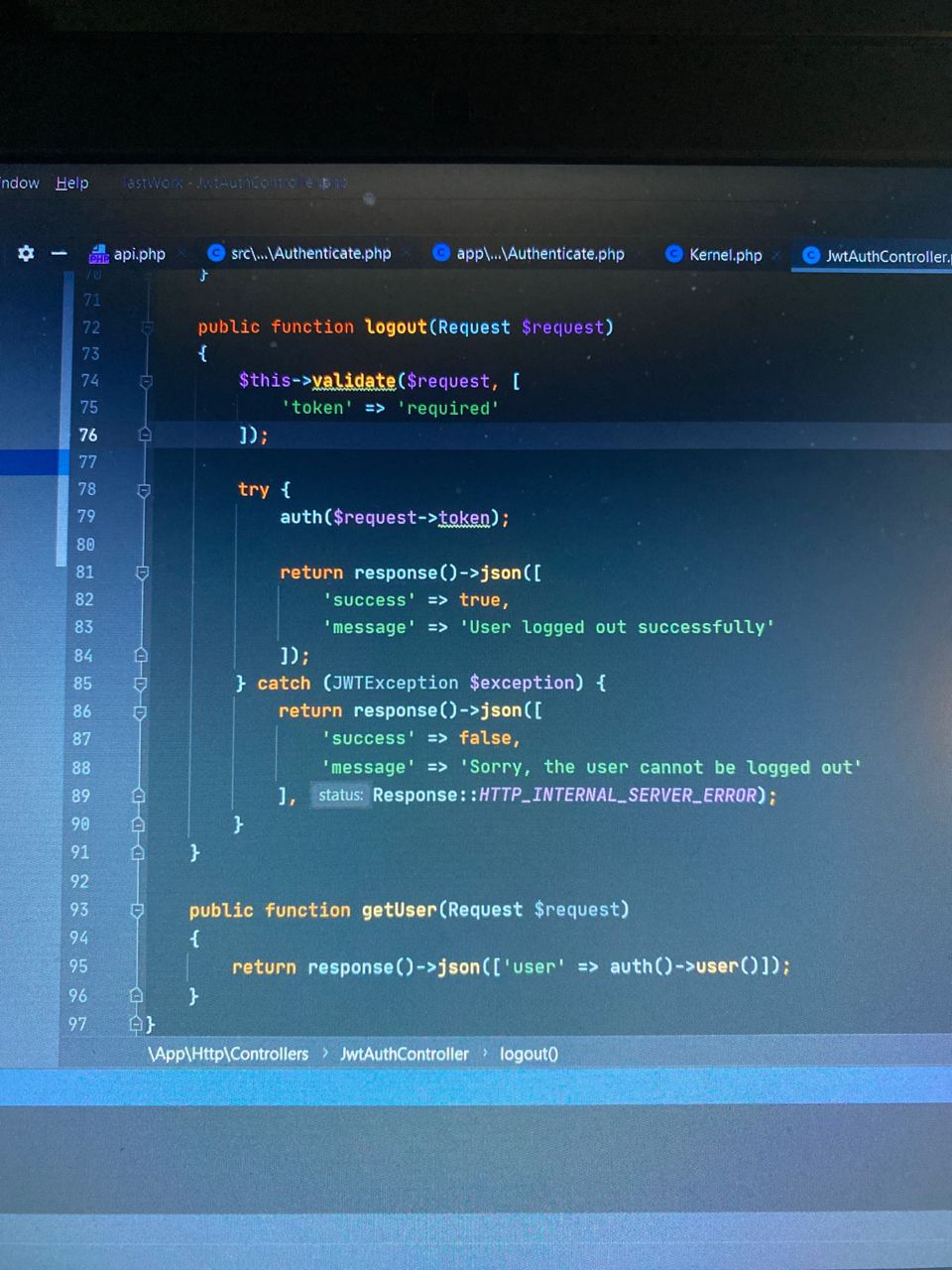This screenshot has width=952, height=1270.
Task: Click the 'required' string on line 75
Action: [x=448, y=408]
